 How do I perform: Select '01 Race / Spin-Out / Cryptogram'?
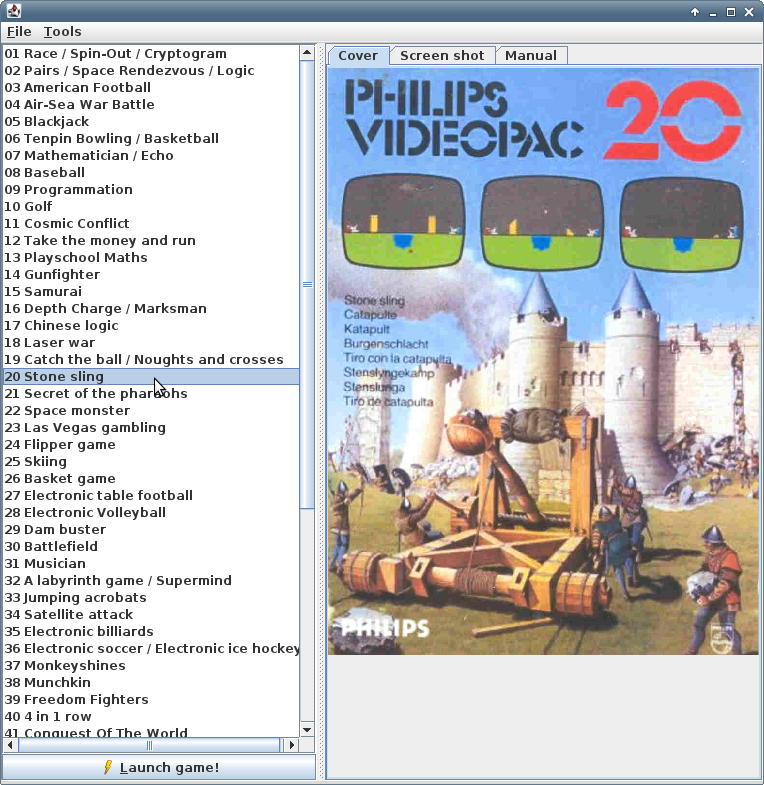click(x=151, y=54)
